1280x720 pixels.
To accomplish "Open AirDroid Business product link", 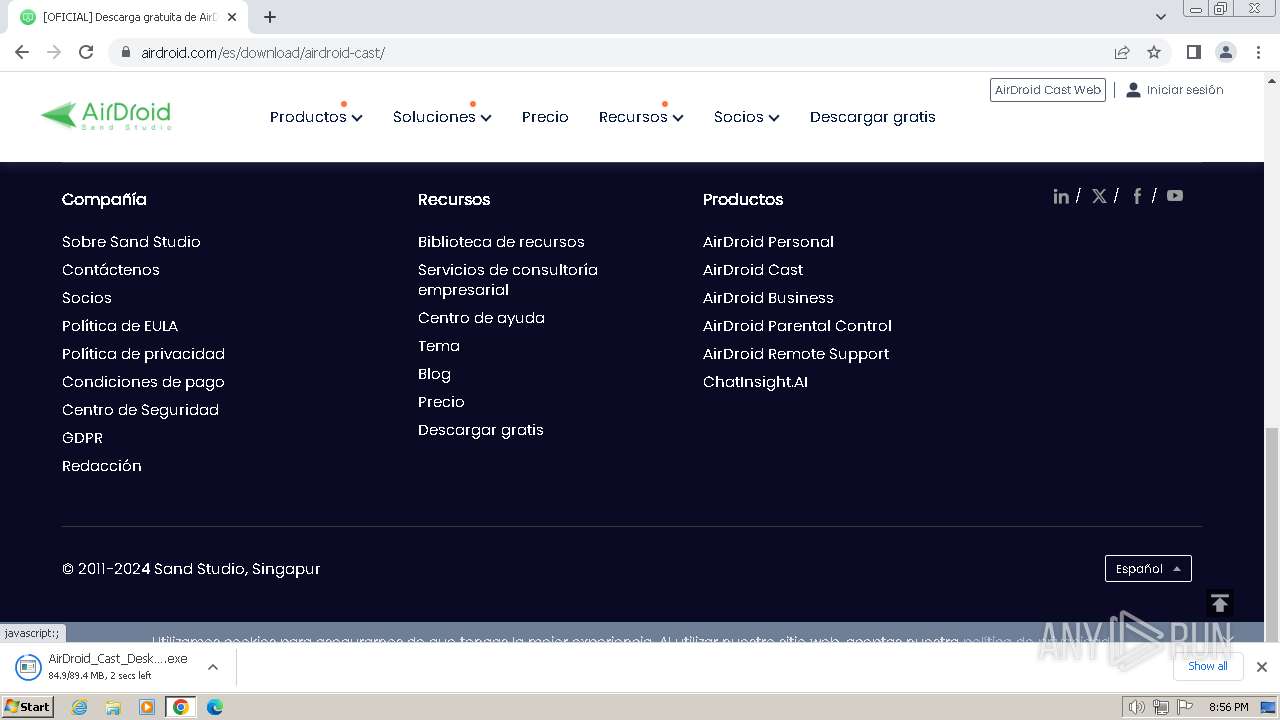I will click(768, 298).
